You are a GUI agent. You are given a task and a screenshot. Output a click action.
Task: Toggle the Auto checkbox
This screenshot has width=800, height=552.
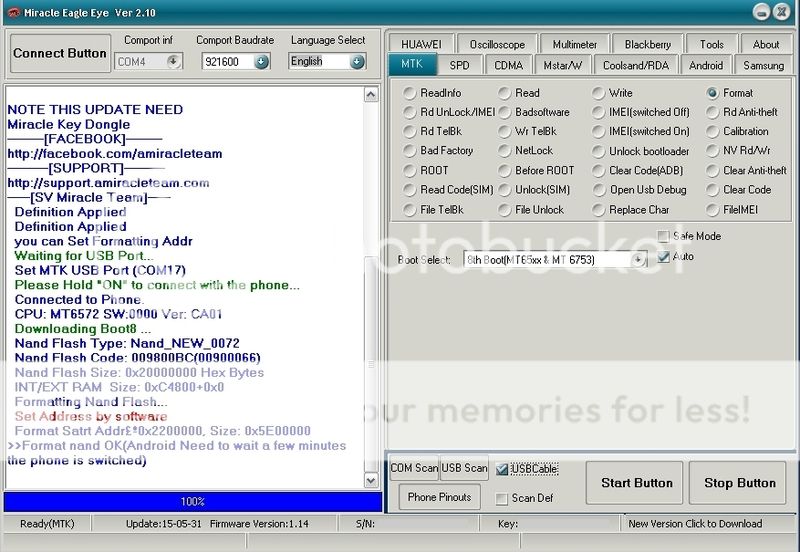[663, 257]
